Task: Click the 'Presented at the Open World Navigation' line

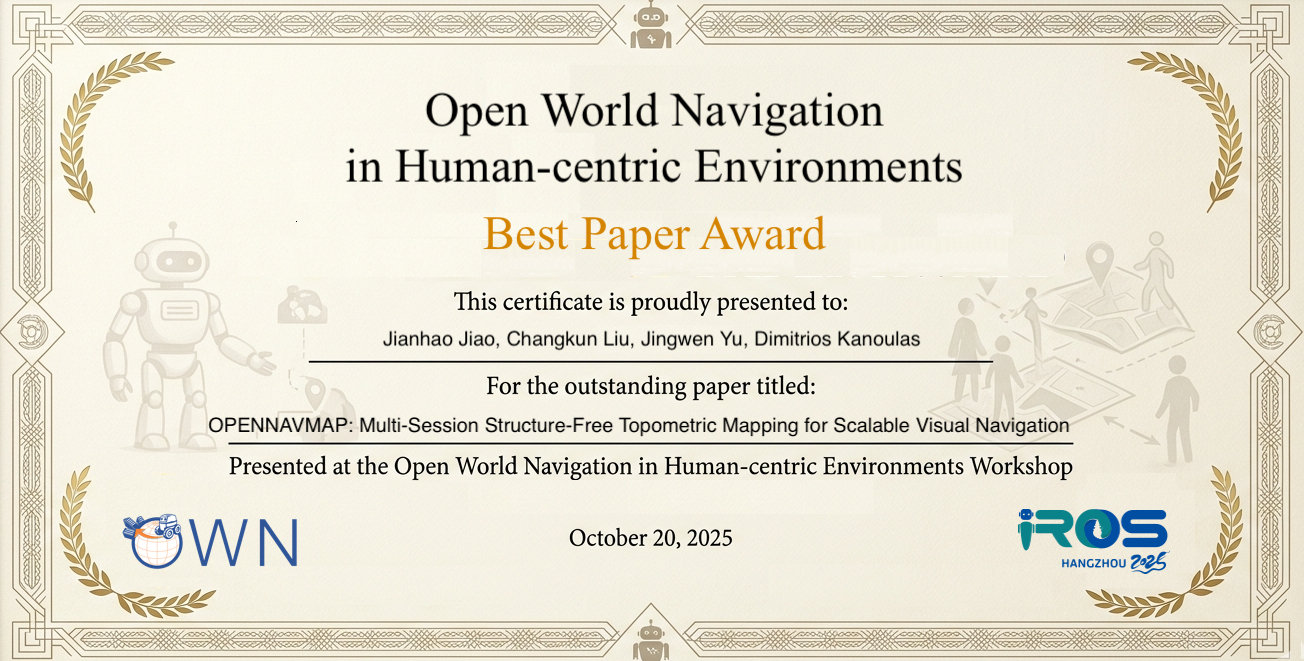Action: pos(651,466)
